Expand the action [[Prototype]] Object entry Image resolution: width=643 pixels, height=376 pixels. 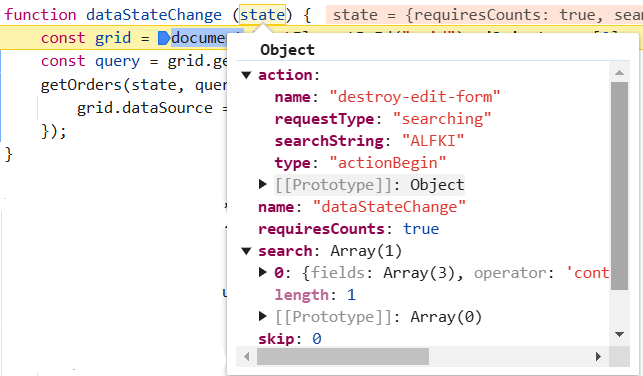263,185
